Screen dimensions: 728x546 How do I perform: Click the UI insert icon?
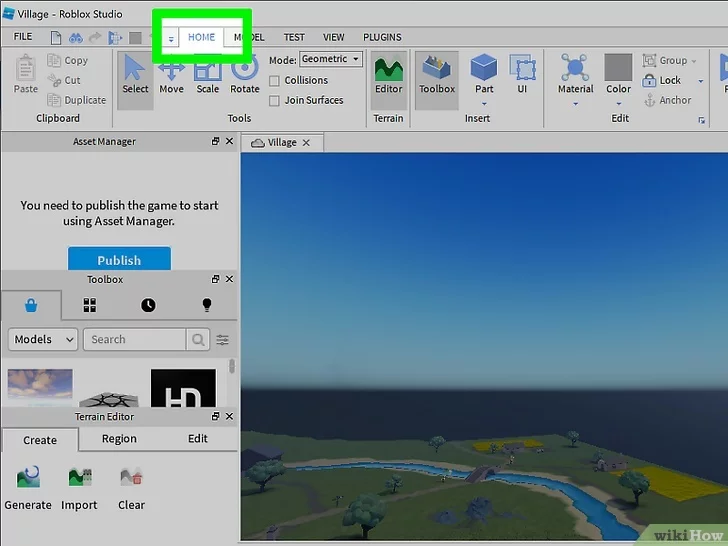click(x=522, y=76)
